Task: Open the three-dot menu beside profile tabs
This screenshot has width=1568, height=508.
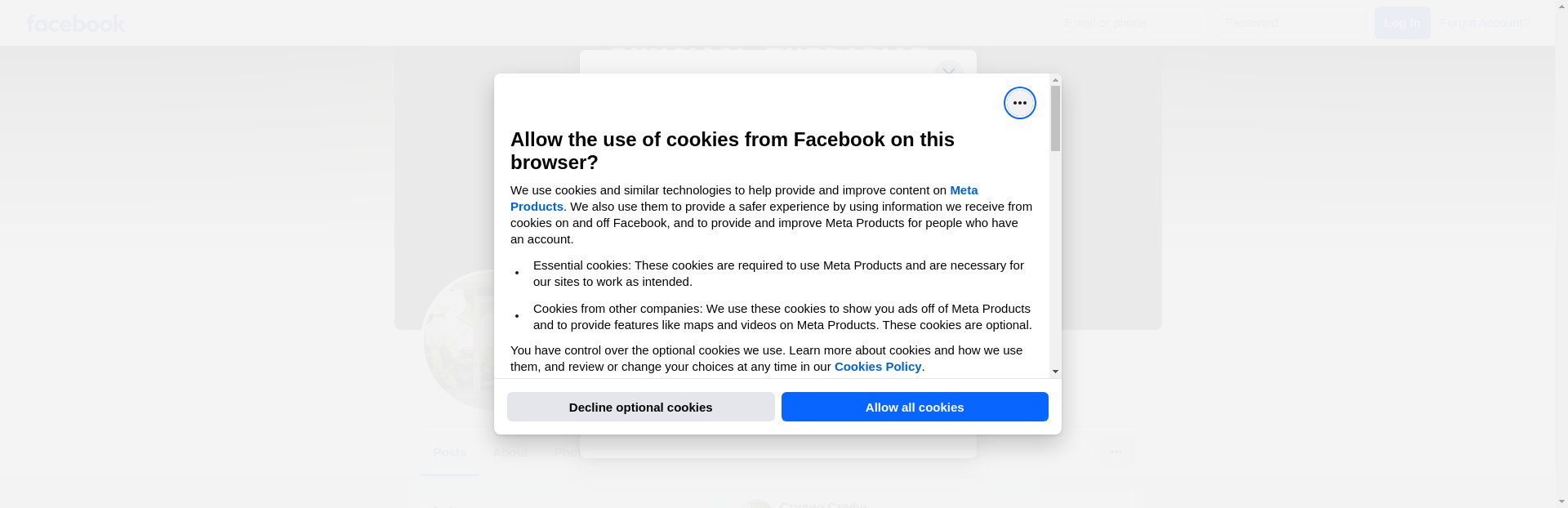Action: tap(1116, 452)
